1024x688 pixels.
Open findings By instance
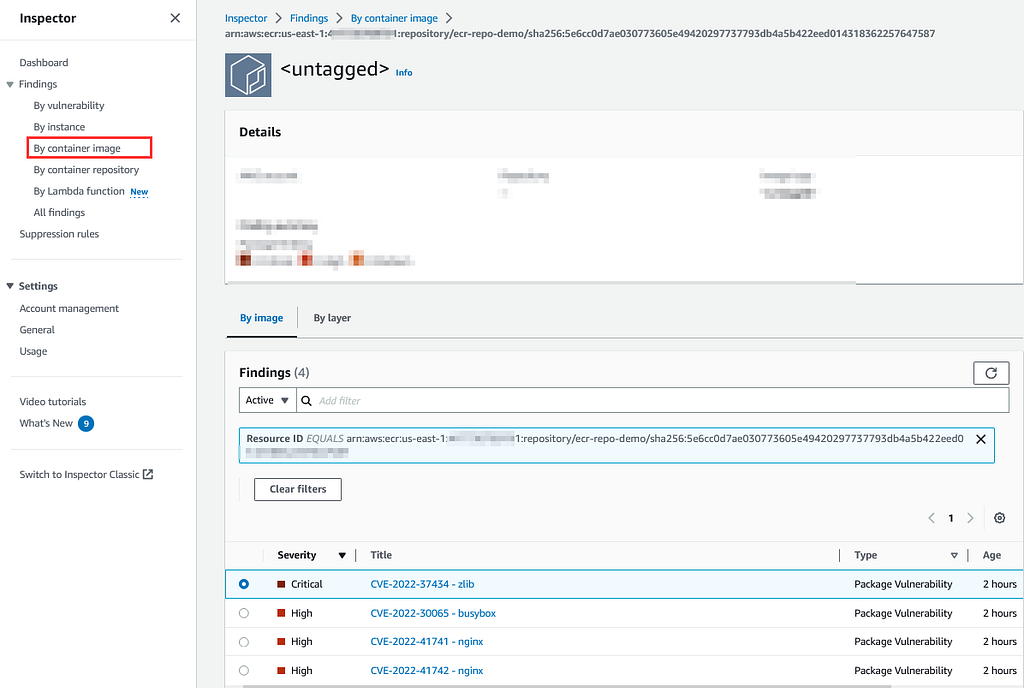tap(59, 127)
